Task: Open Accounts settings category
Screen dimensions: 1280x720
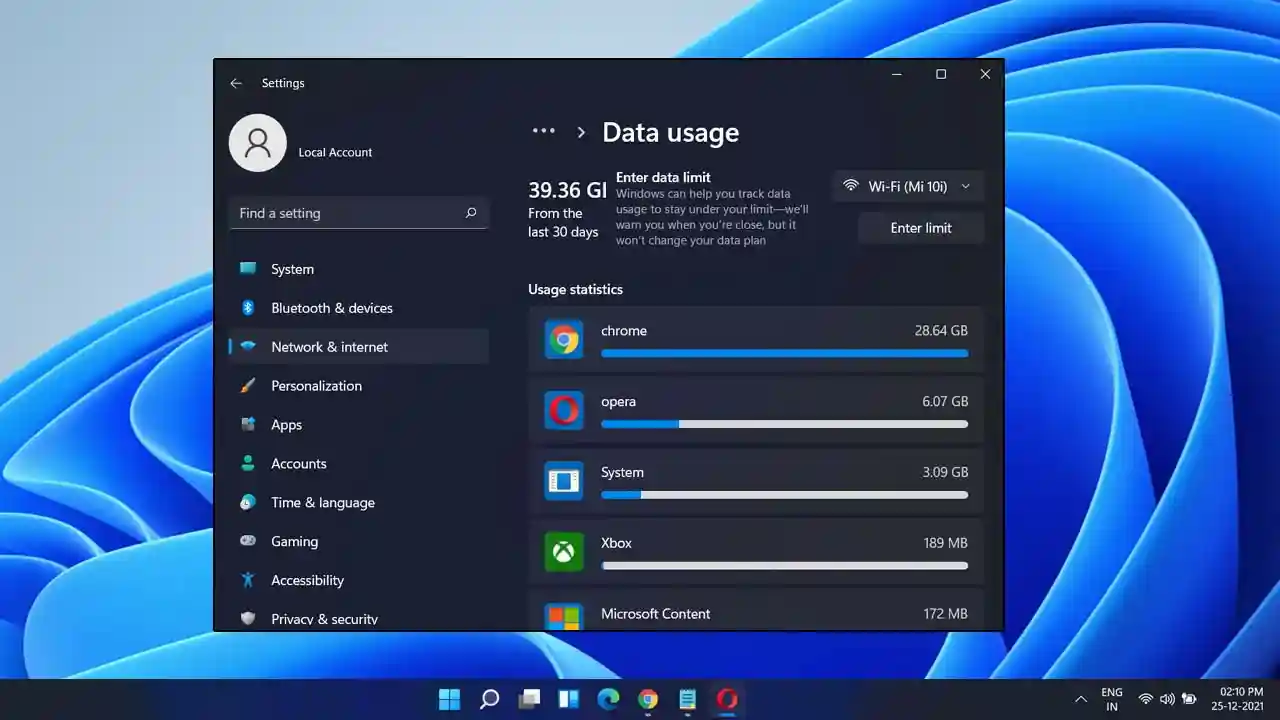Action: click(x=359, y=464)
